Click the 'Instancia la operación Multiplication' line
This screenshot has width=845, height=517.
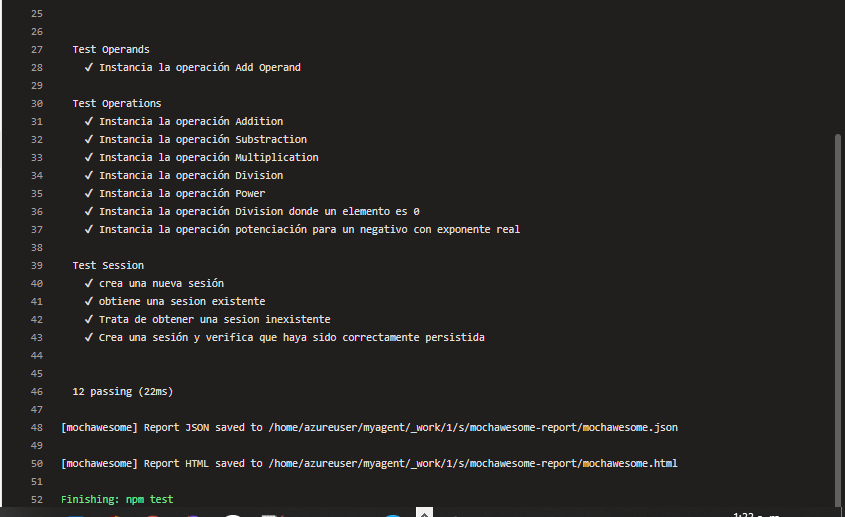click(202, 157)
